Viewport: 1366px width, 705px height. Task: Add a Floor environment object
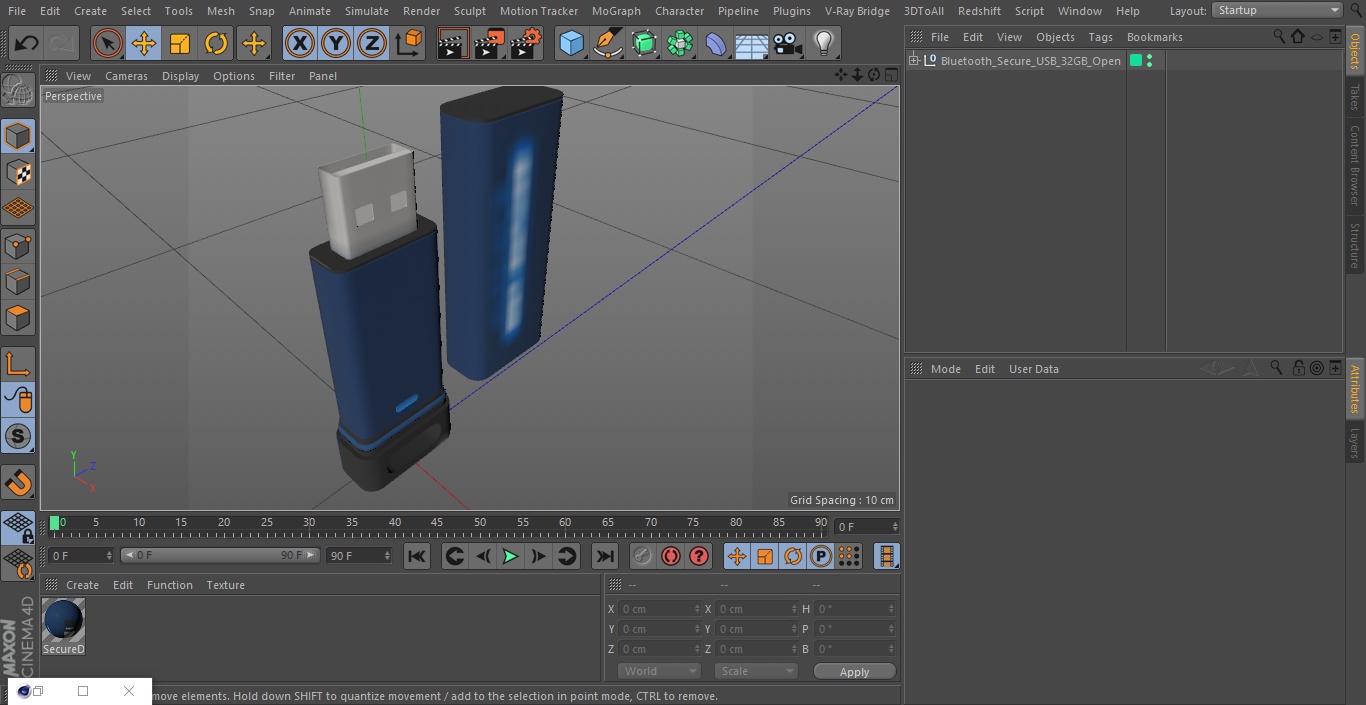coord(752,43)
